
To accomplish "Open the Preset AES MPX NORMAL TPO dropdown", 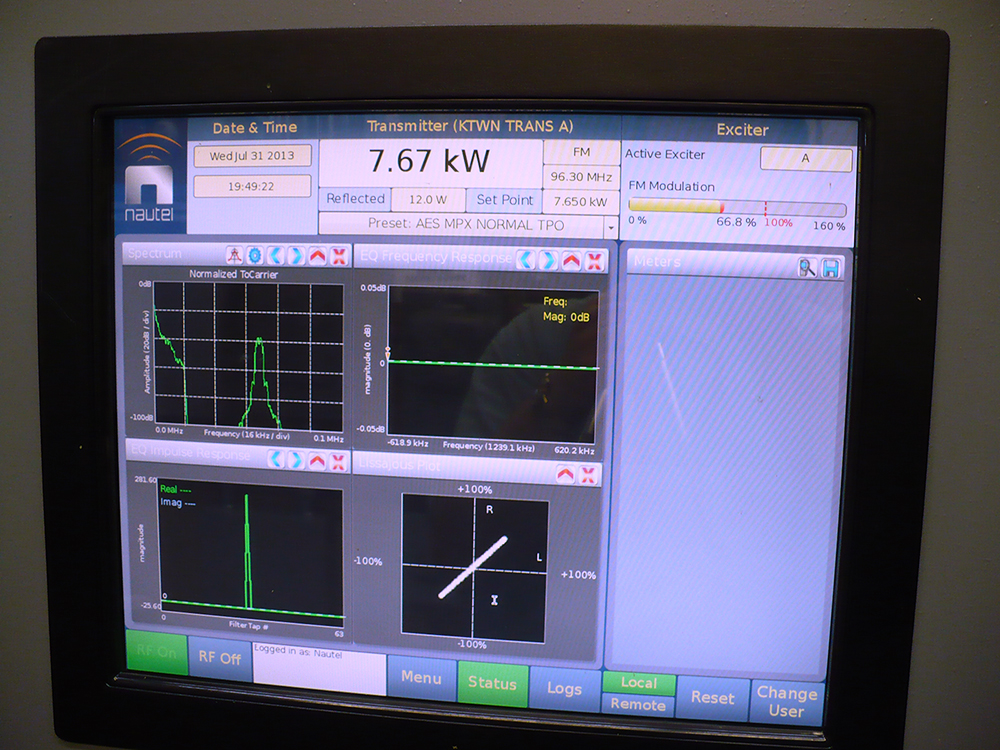I will point(610,226).
